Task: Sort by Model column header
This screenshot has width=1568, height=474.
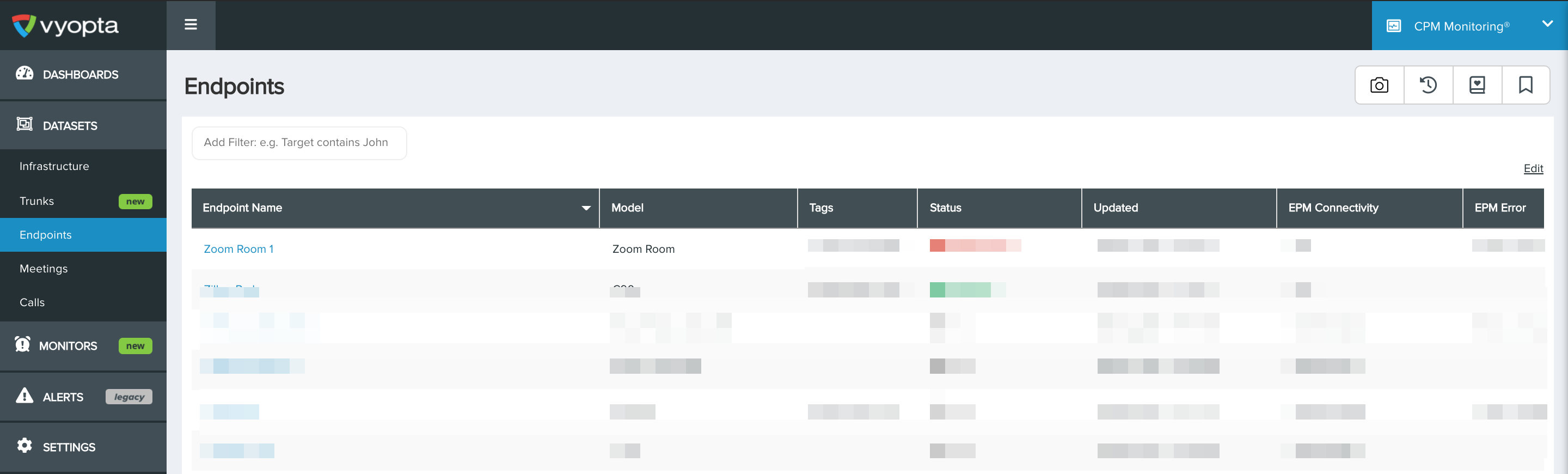Action: click(698, 208)
